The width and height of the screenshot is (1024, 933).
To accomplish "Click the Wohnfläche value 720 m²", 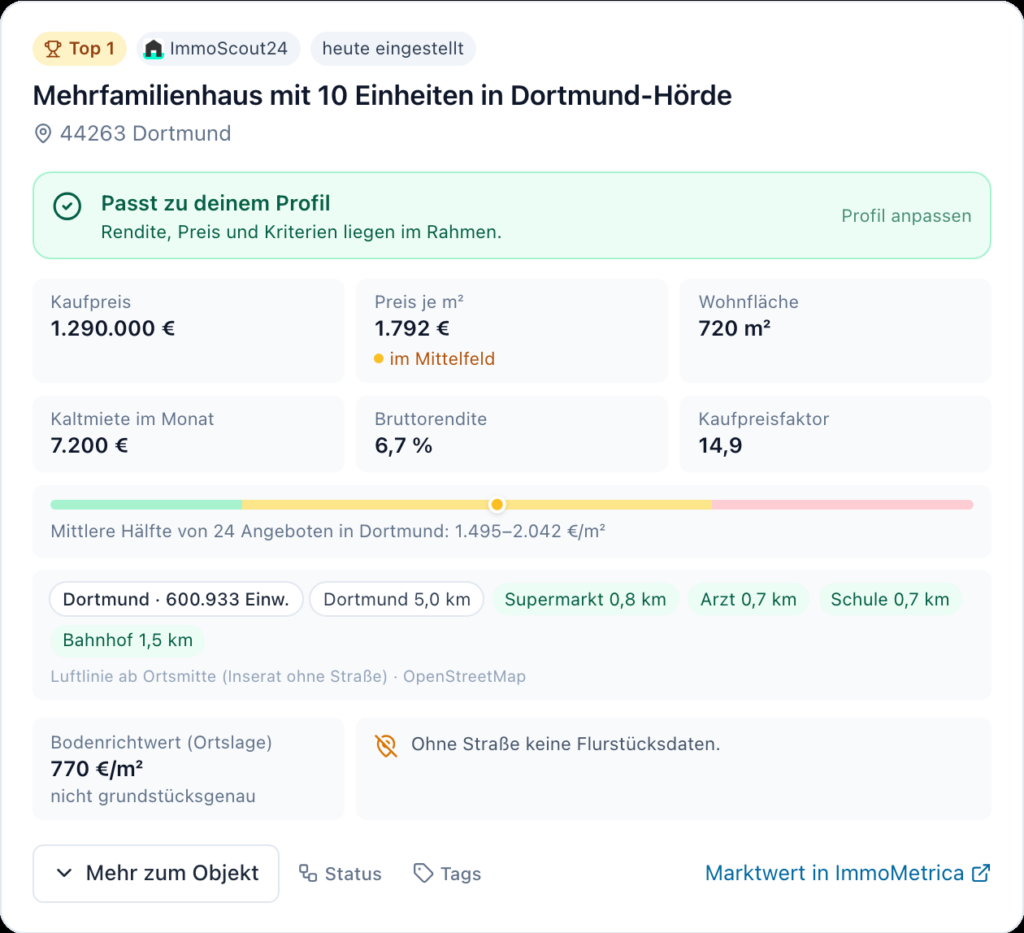I will (735, 328).
